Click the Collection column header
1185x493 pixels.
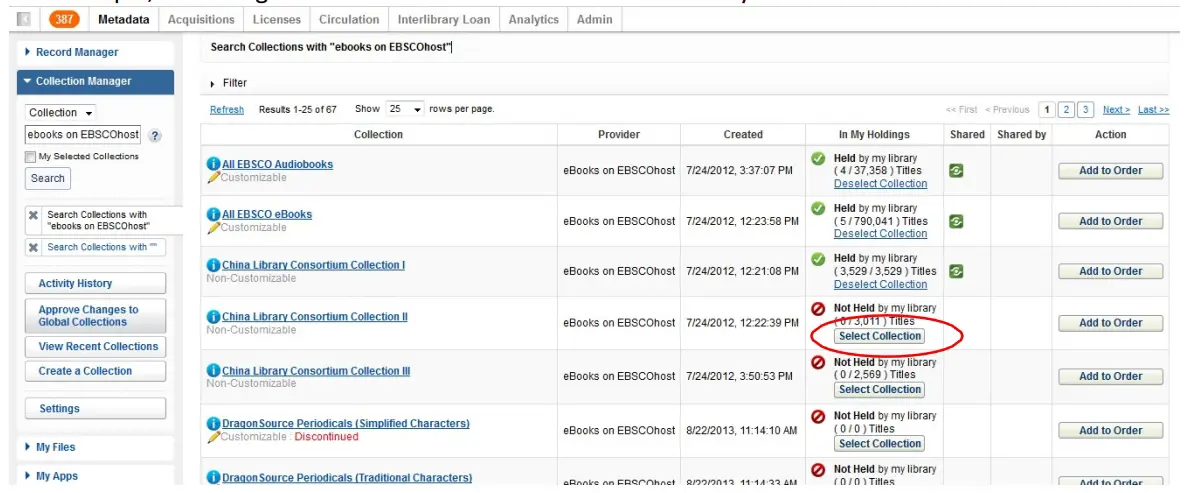379,135
